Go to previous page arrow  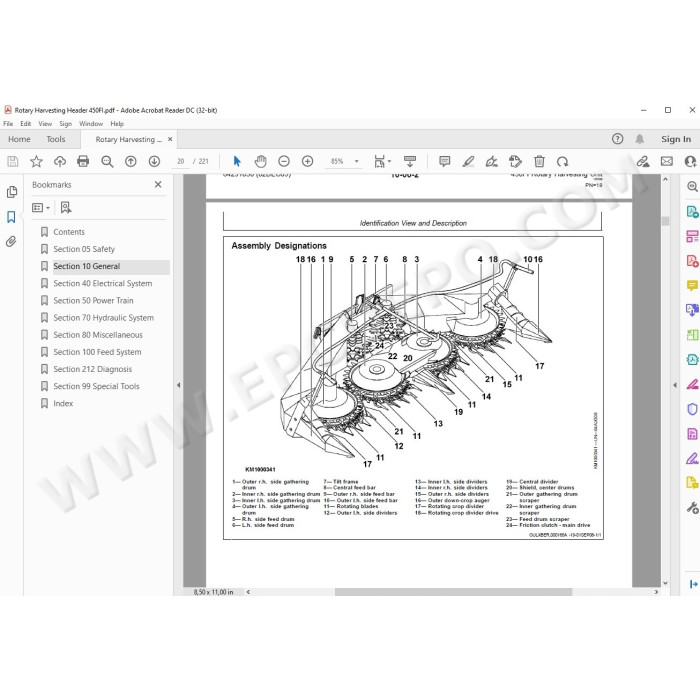131,161
